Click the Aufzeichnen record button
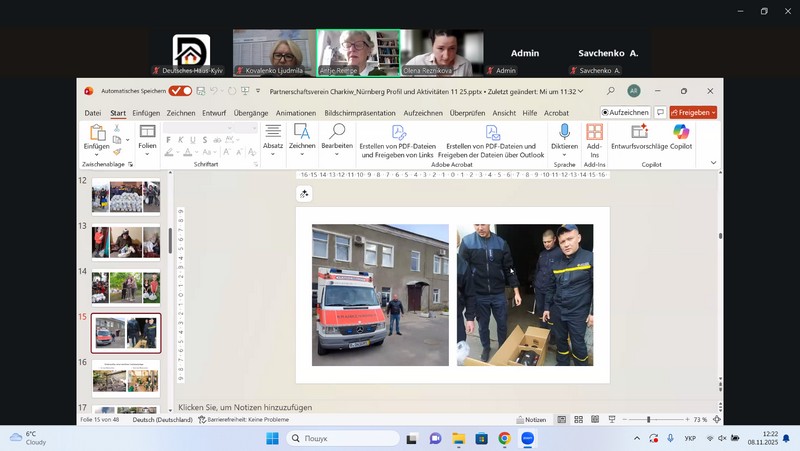 (x=626, y=113)
